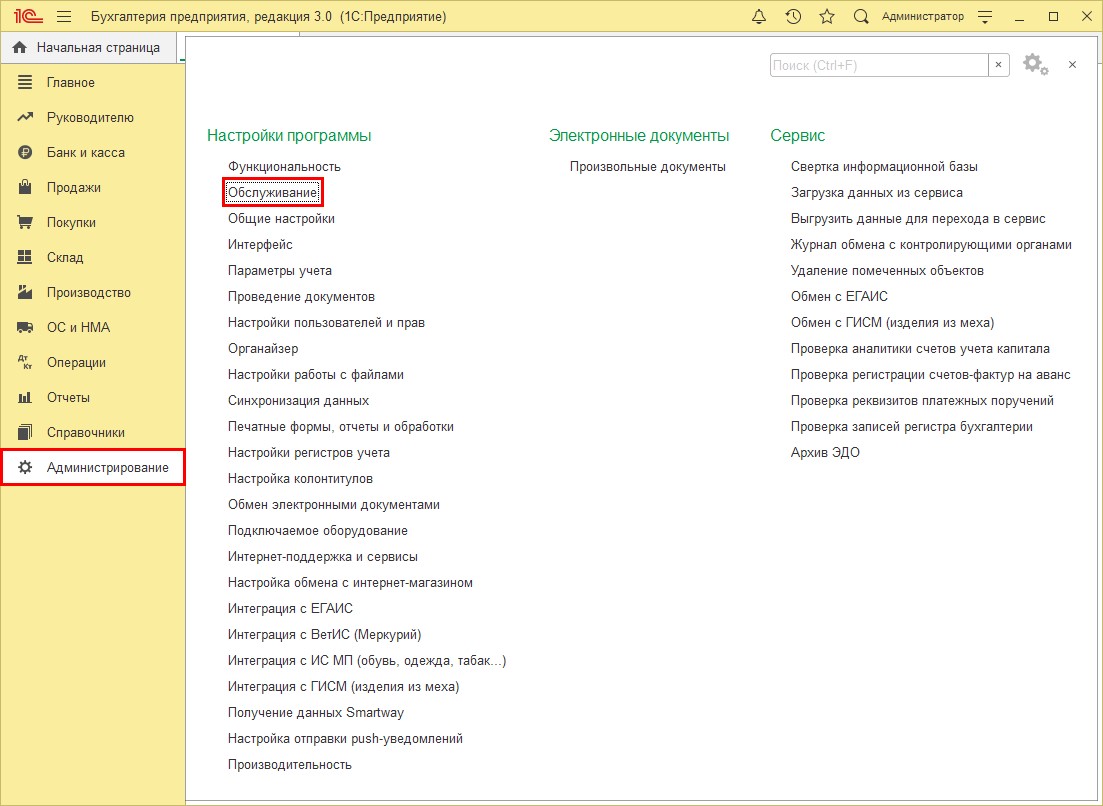Click the 1C logo icon
Screen dimensions: 1103x806
[x=27, y=17]
